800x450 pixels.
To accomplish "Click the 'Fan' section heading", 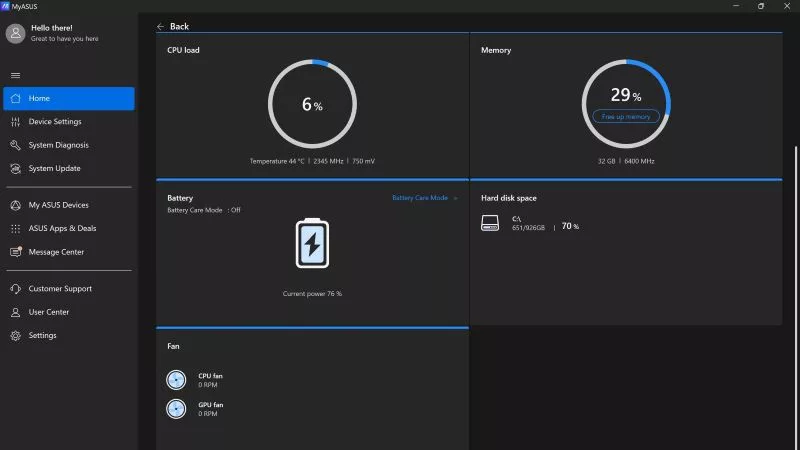I will coord(173,346).
